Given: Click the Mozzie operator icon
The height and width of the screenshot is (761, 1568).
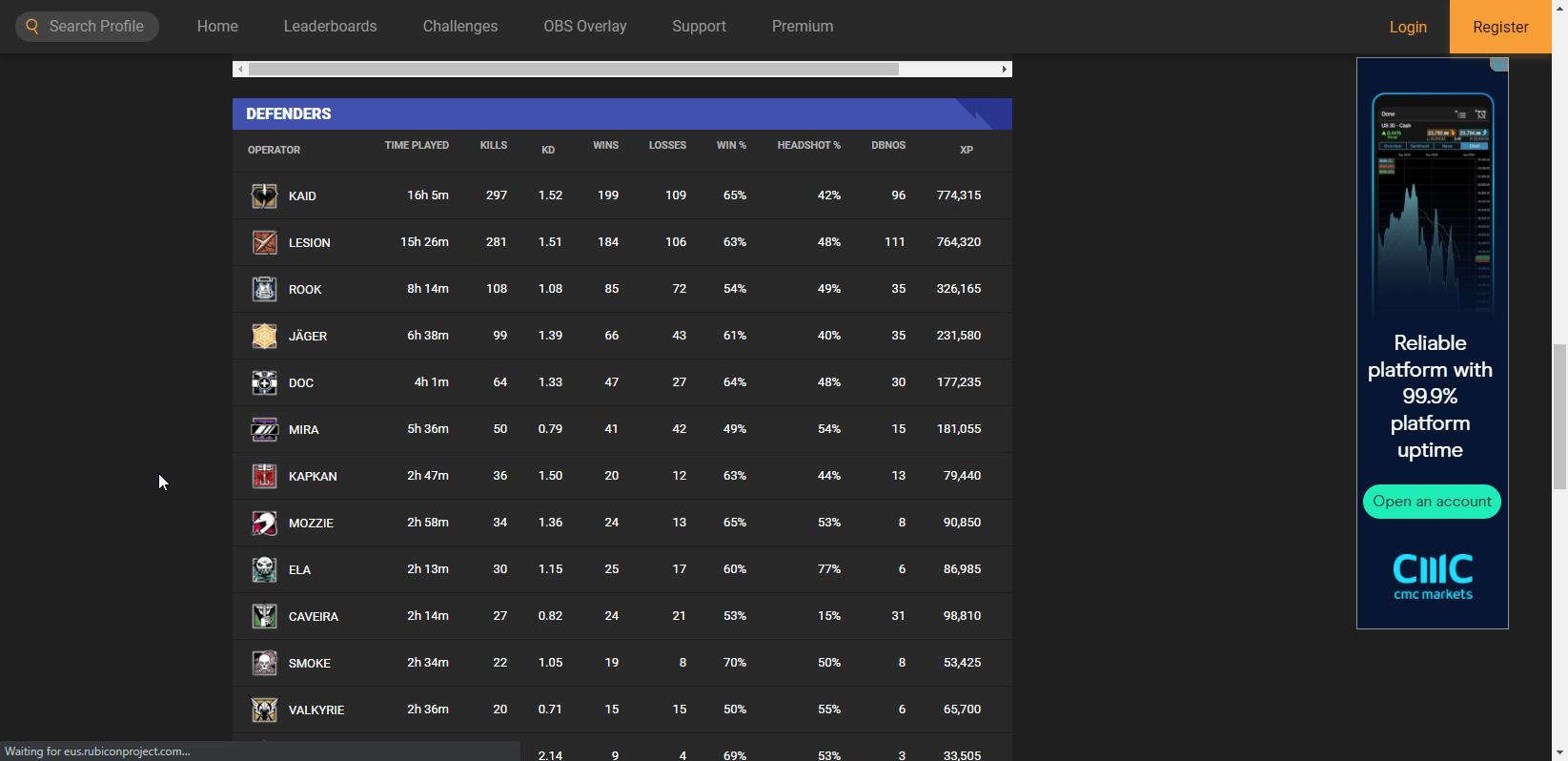Looking at the screenshot, I should (x=264, y=523).
